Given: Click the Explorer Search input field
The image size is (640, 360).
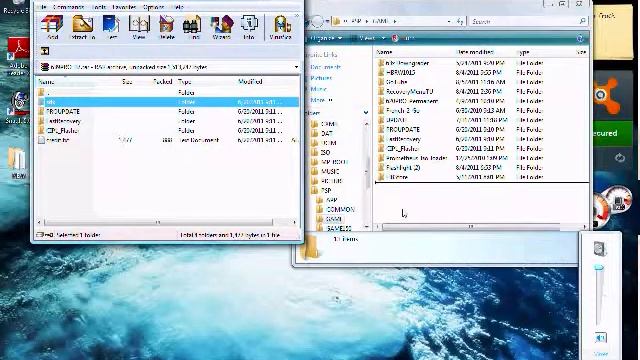Looking at the screenshot, I should click(x=524, y=21).
